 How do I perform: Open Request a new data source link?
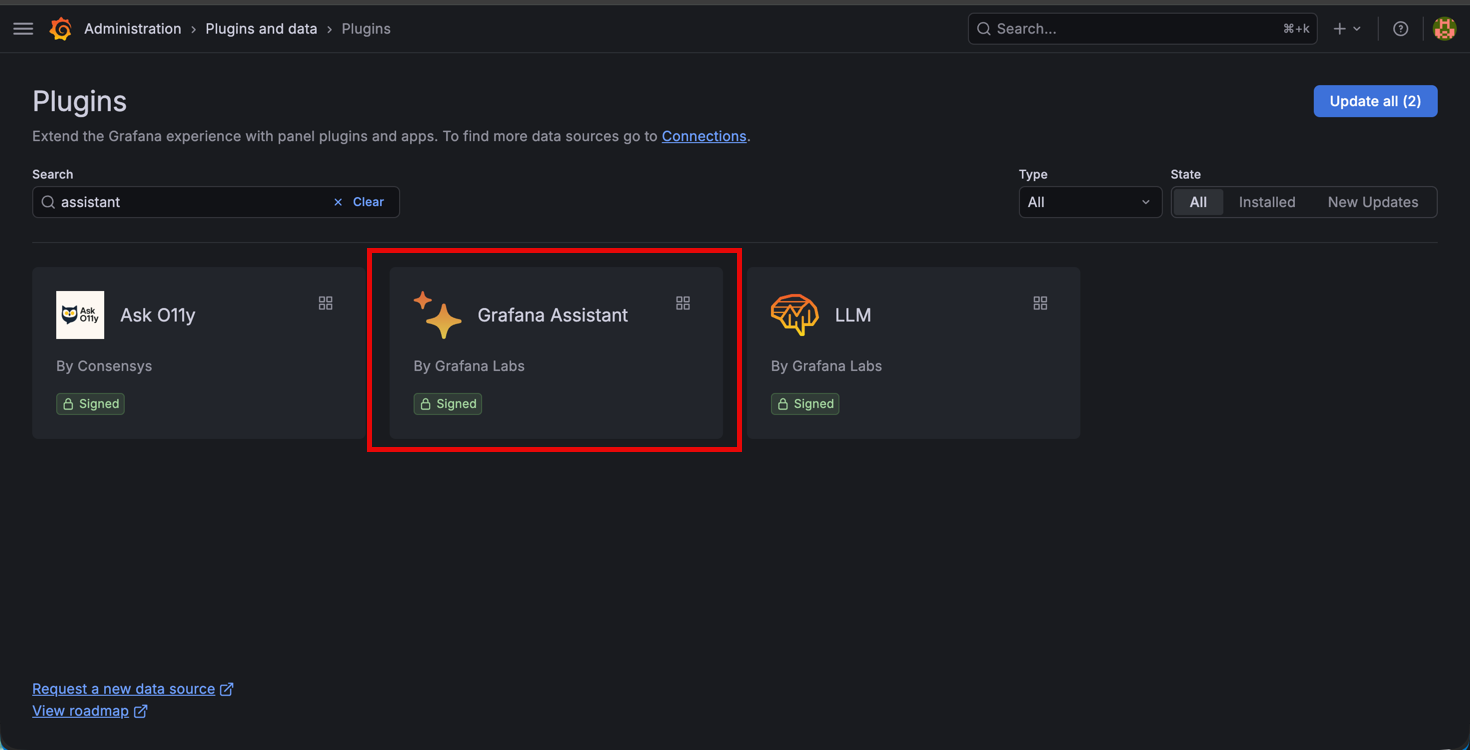click(124, 689)
